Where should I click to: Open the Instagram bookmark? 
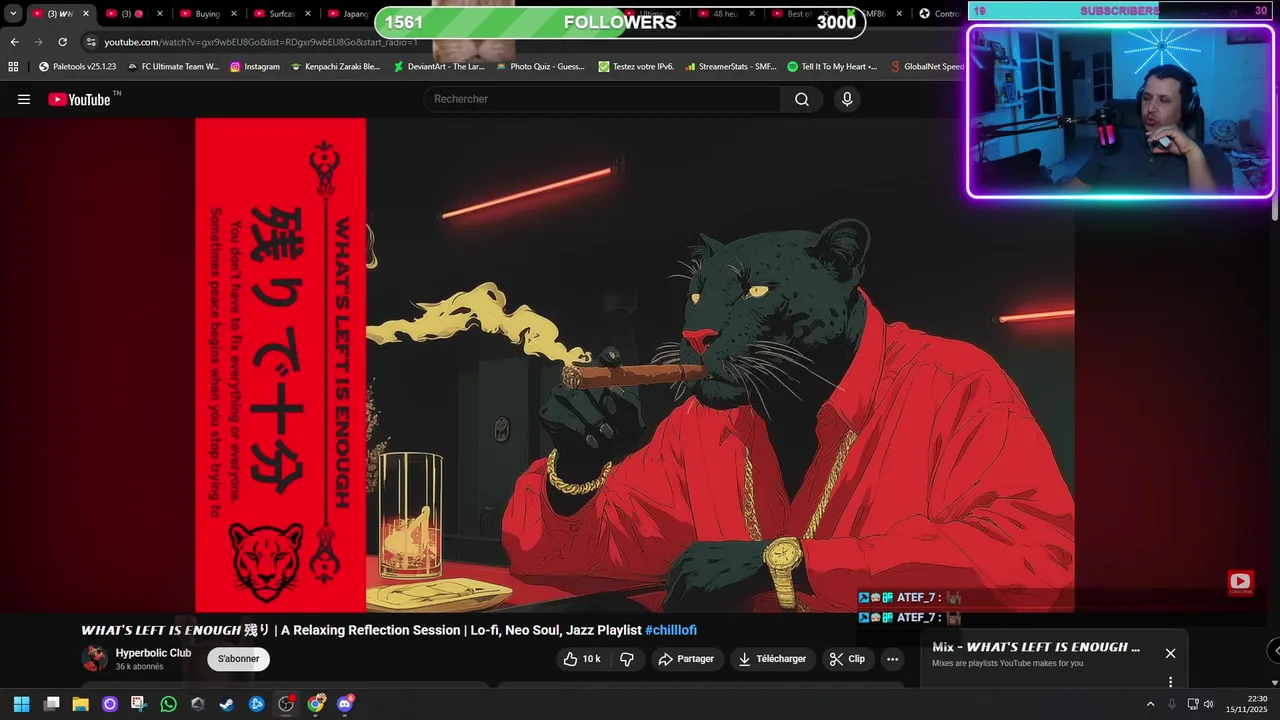[x=255, y=67]
